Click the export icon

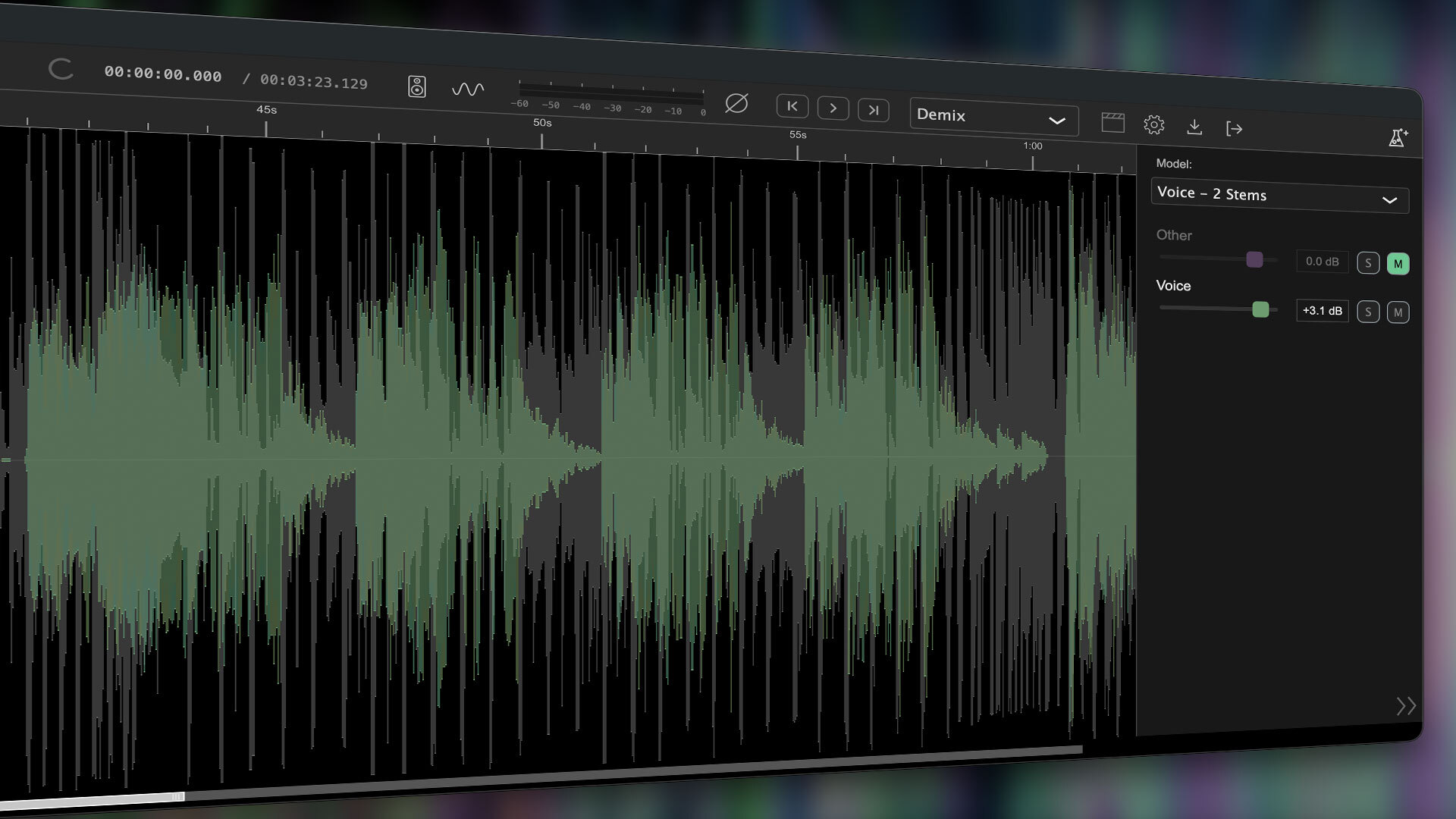click(x=1235, y=129)
